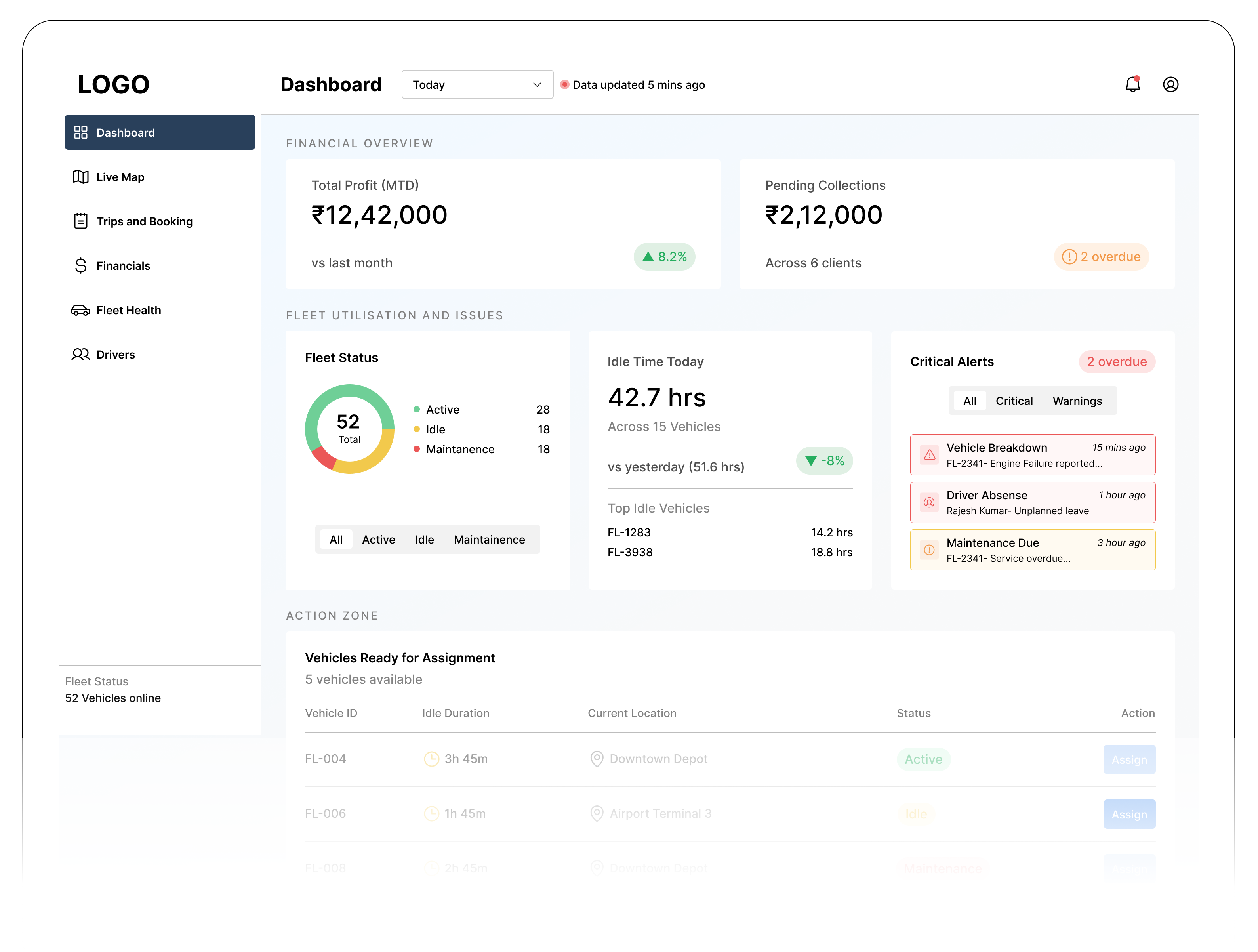This screenshot has width=1258, height=952.
Task: Click the Trips and Booking clipboard icon
Action: click(x=81, y=221)
